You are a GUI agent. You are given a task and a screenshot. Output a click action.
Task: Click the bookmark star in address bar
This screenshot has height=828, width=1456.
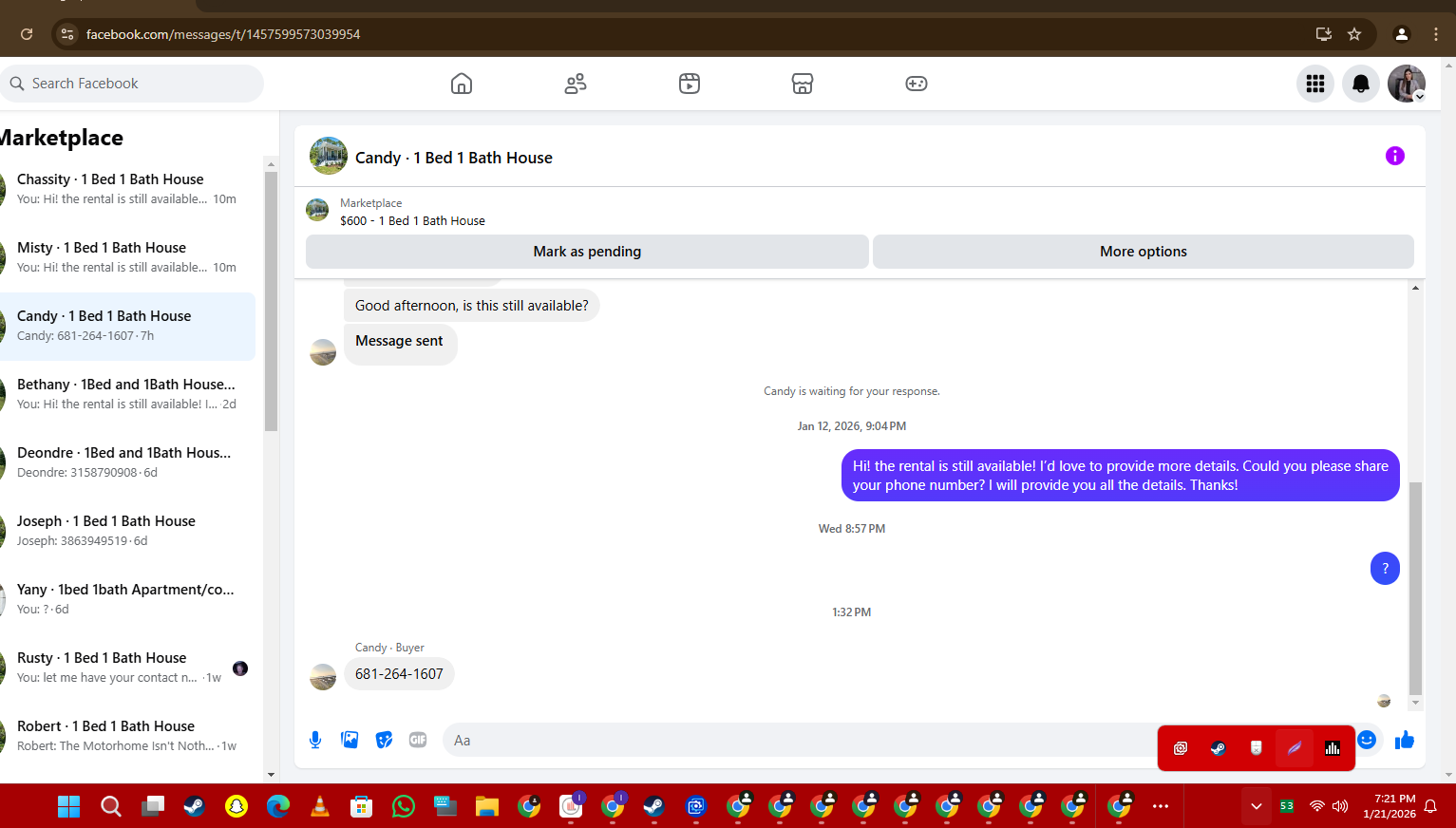point(1354,34)
